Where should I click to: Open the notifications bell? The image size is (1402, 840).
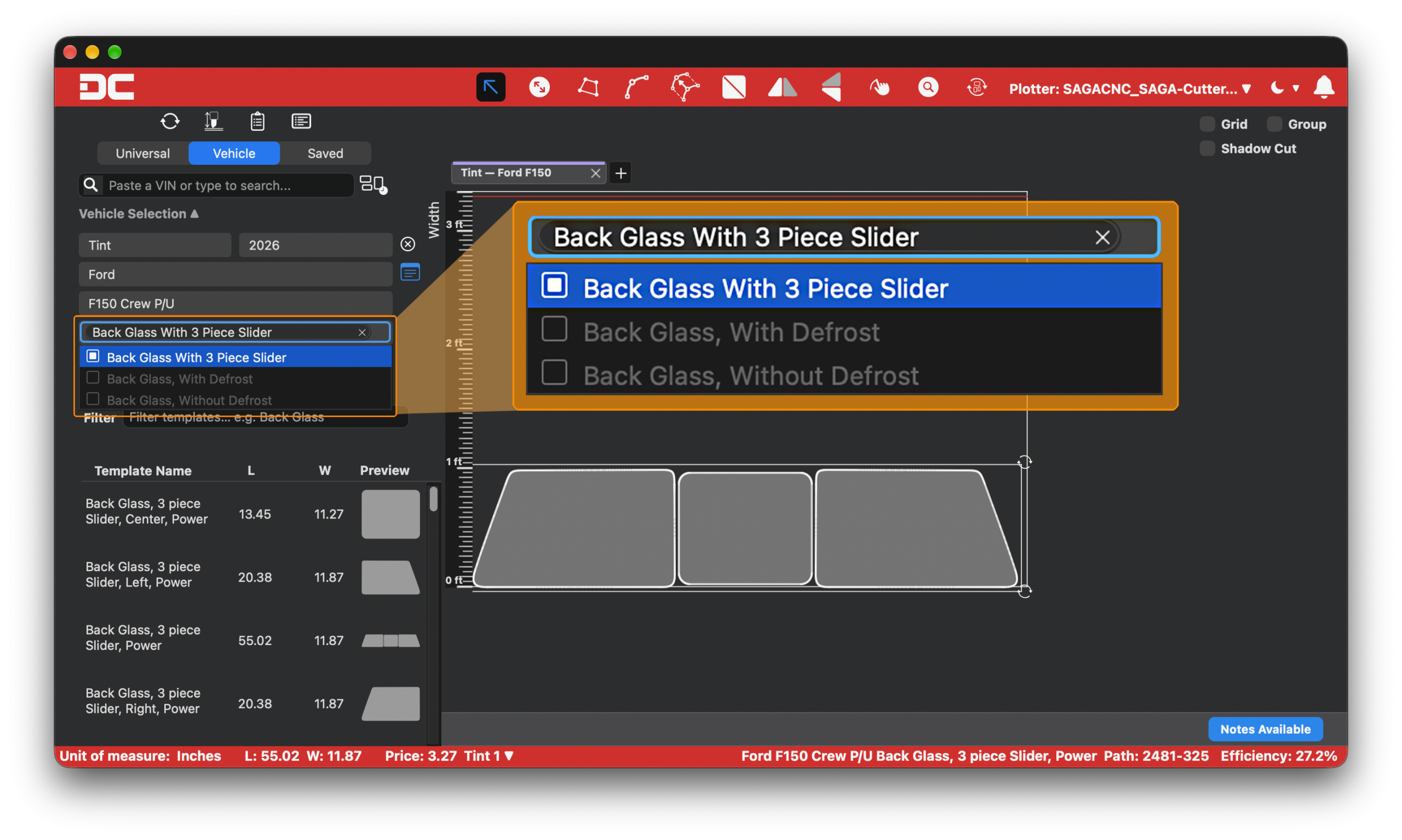[x=1323, y=88]
